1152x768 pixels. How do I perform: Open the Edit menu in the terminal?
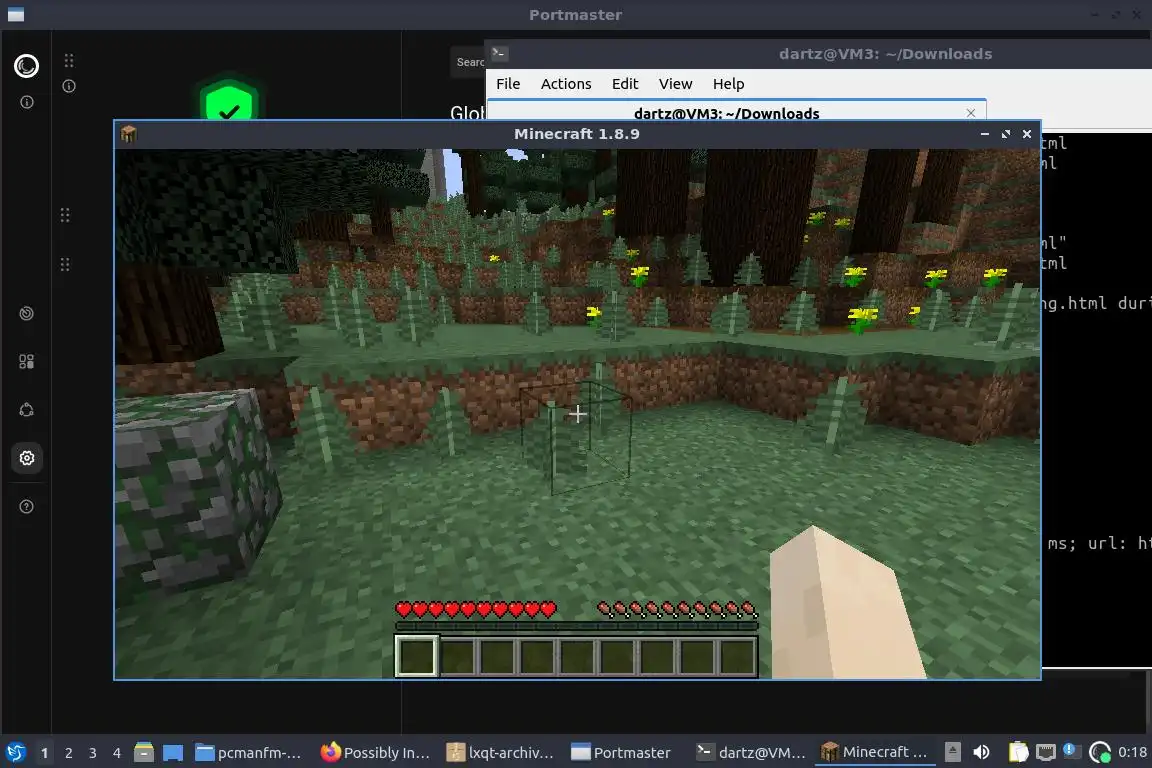pyautogui.click(x=625, y=84)
